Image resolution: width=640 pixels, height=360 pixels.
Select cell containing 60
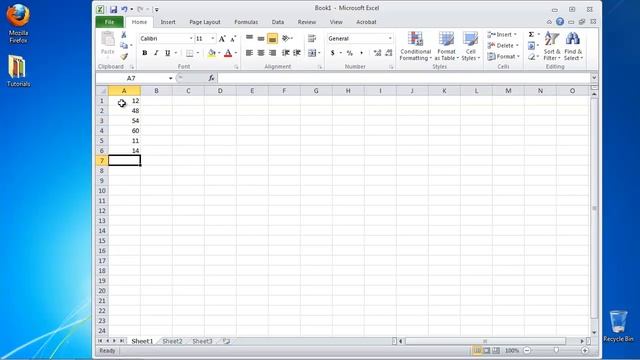[x=124, y=131]
